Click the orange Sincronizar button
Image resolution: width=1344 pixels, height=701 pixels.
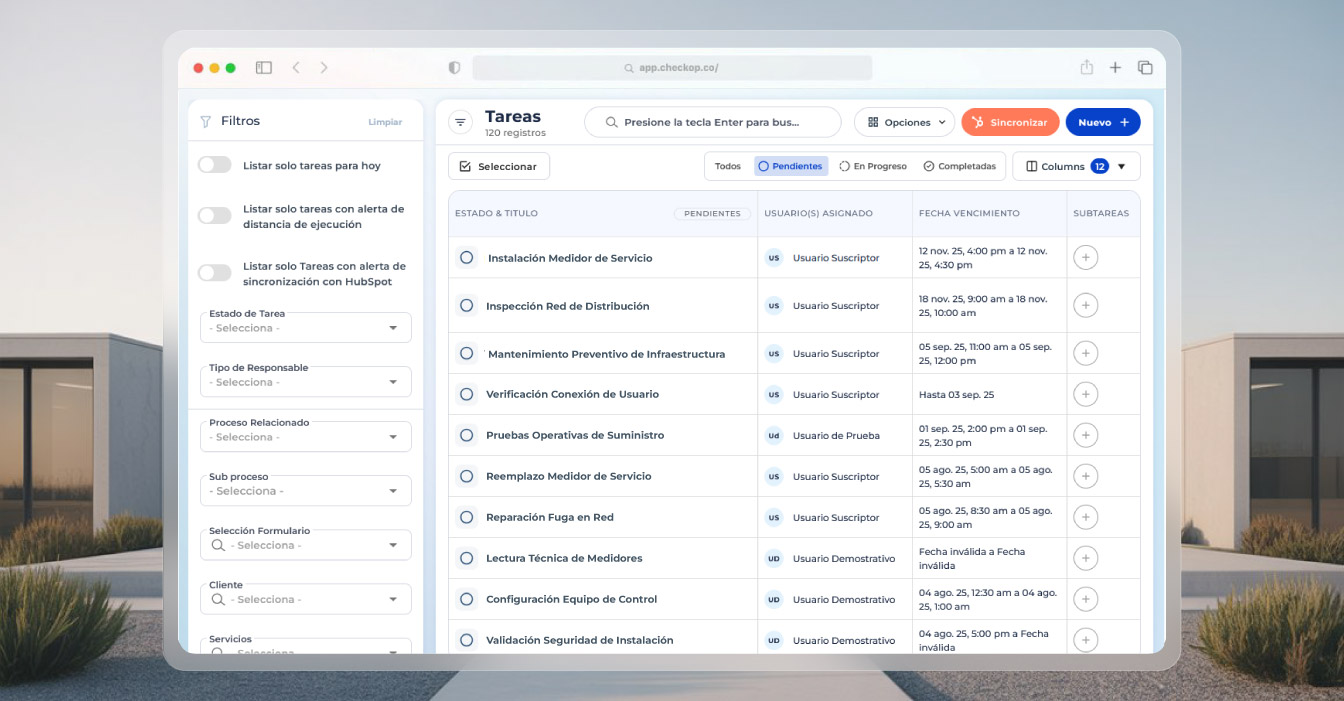pos(1010,122)
